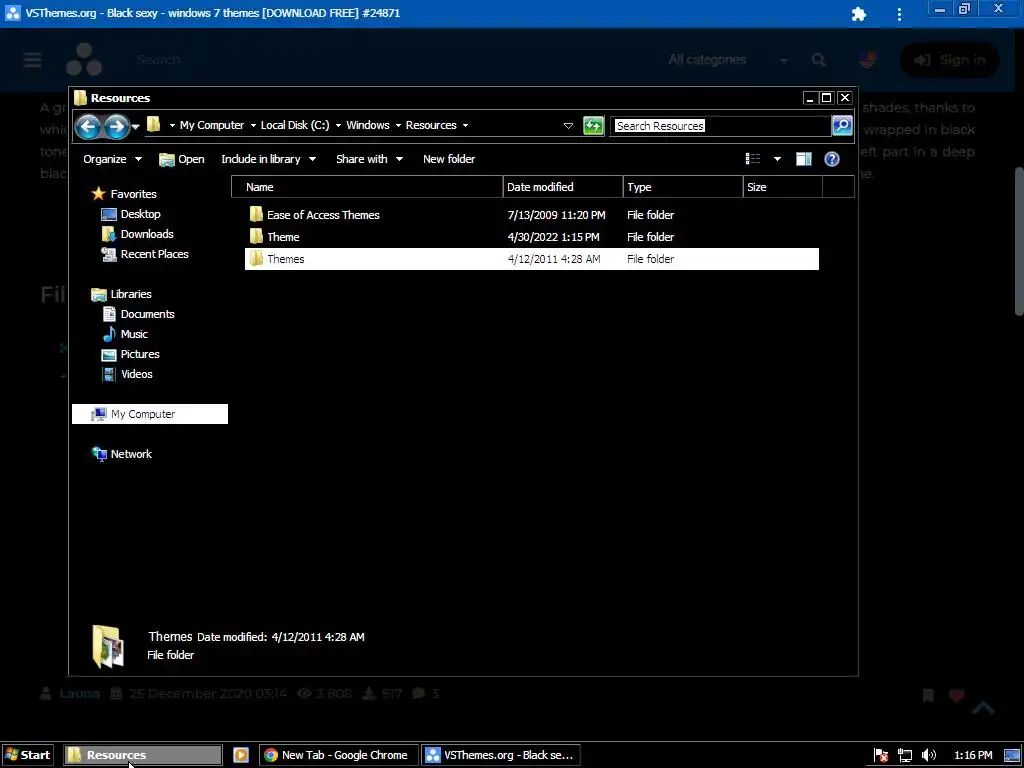The height and width of the screenshot is (768, 1024).
Task: Click the Start button on taskbar
Action: [x=27, y=755]
